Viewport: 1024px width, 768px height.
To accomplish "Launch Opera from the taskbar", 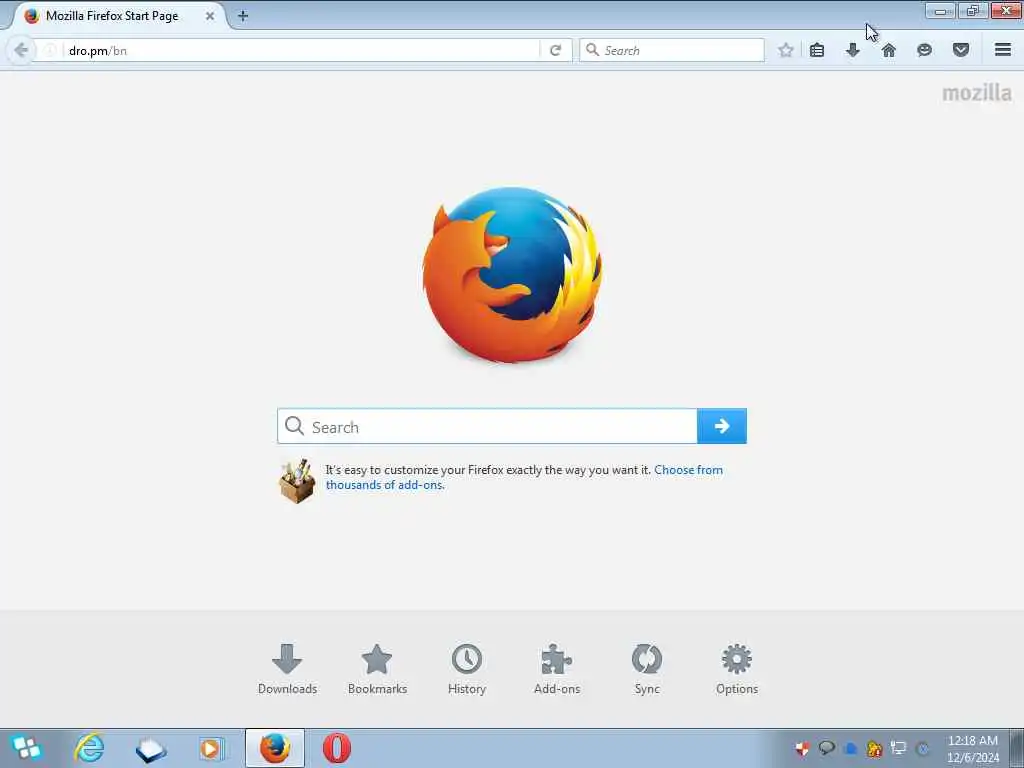I will coord(337,748).
